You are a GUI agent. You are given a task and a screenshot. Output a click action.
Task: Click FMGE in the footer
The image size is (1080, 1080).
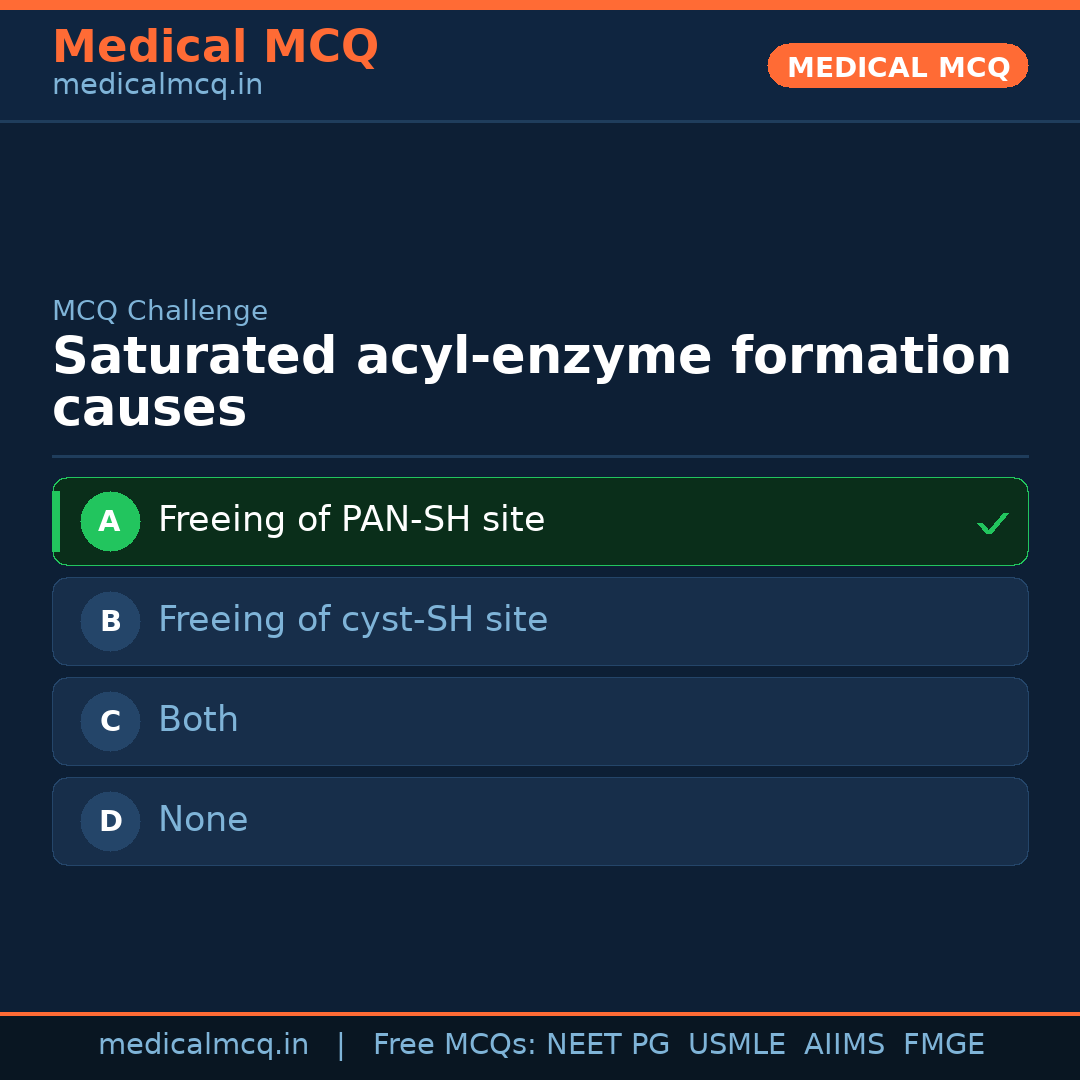943,1045
